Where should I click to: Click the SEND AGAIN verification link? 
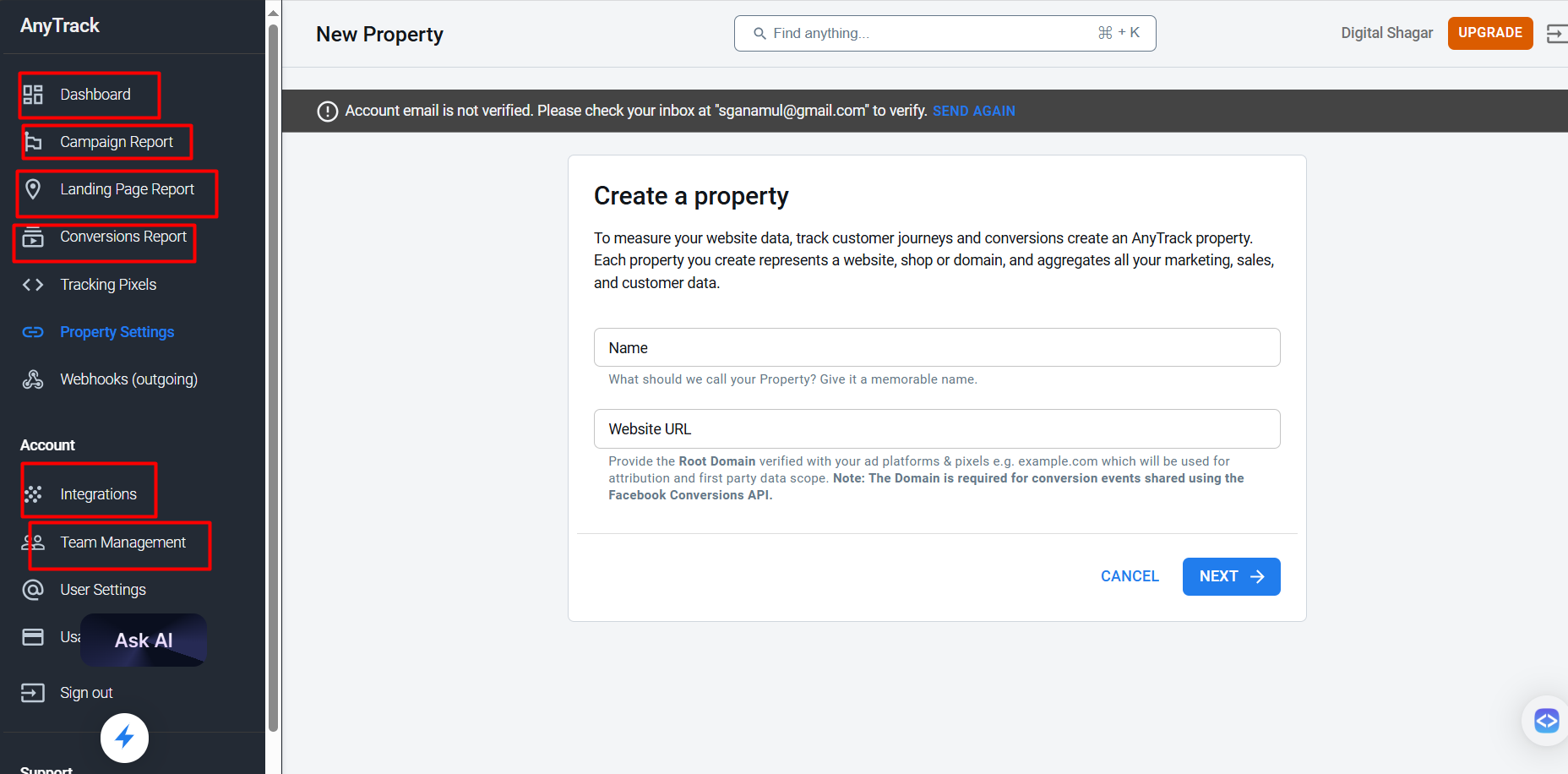coord(973,112)
